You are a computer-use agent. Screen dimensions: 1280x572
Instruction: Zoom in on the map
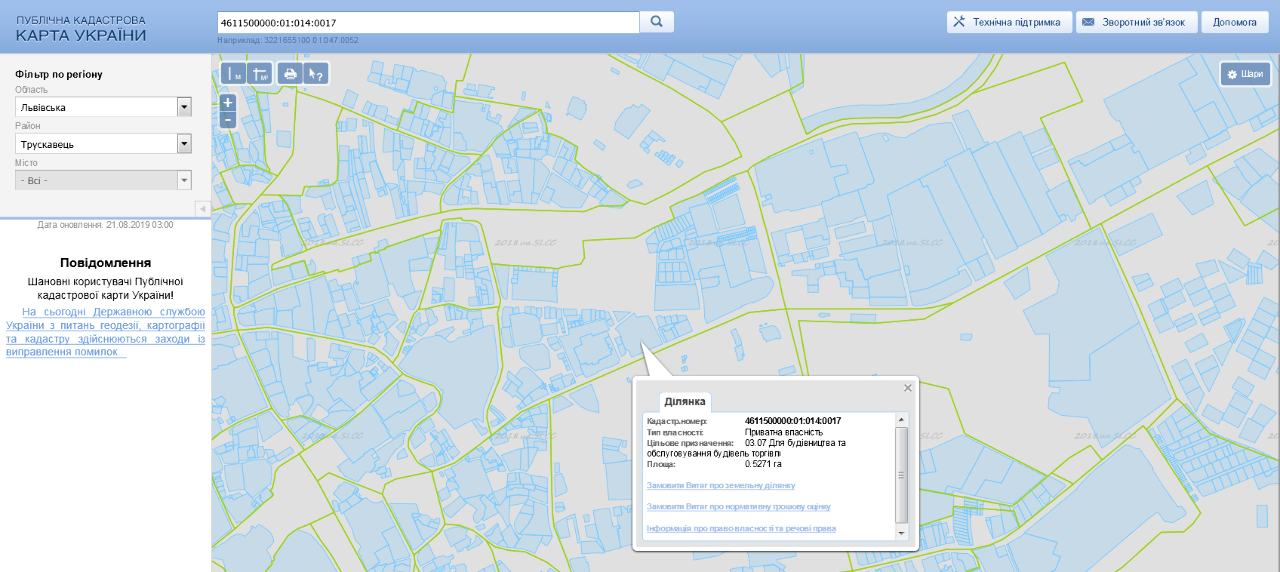(228, 103)
